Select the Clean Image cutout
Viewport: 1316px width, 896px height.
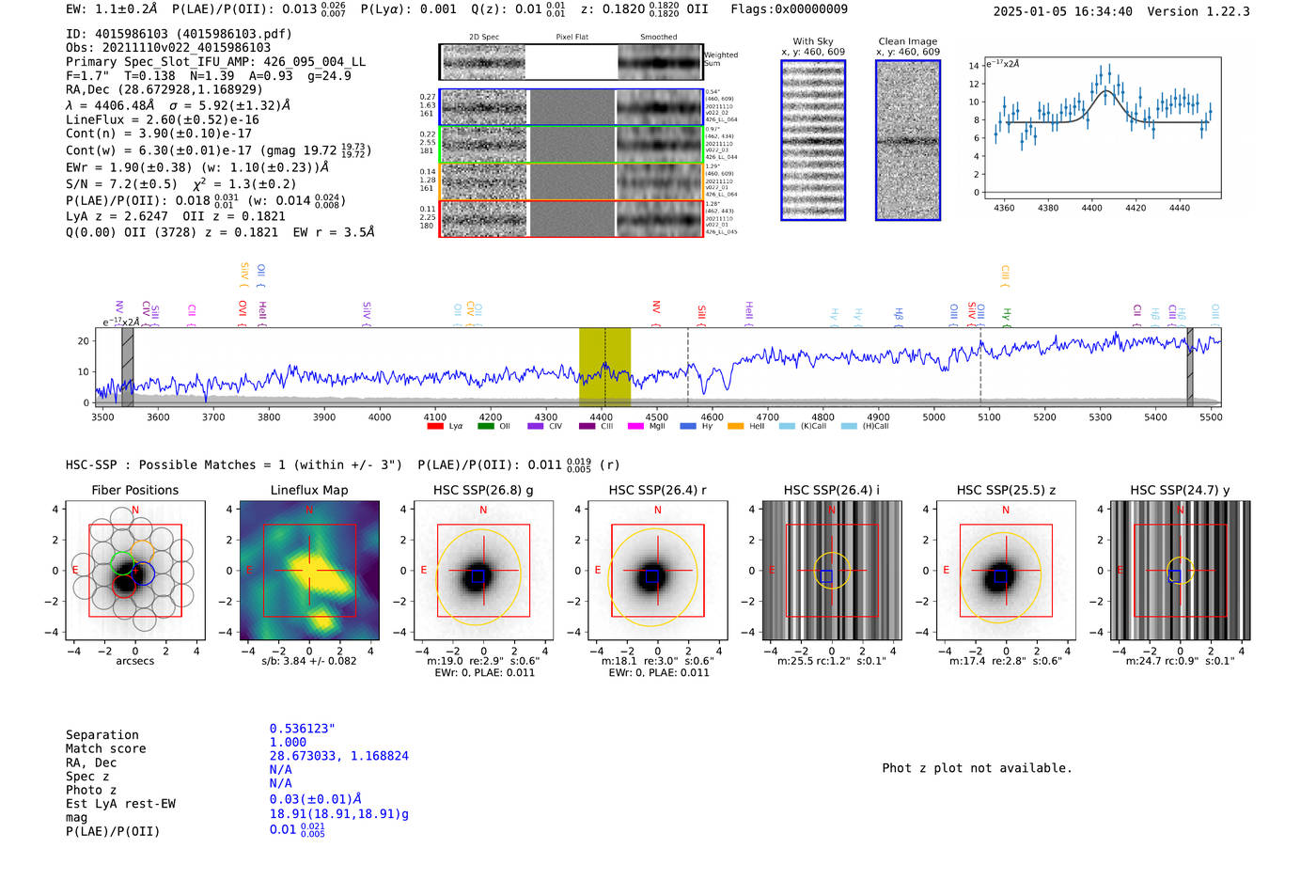(908, 140)
